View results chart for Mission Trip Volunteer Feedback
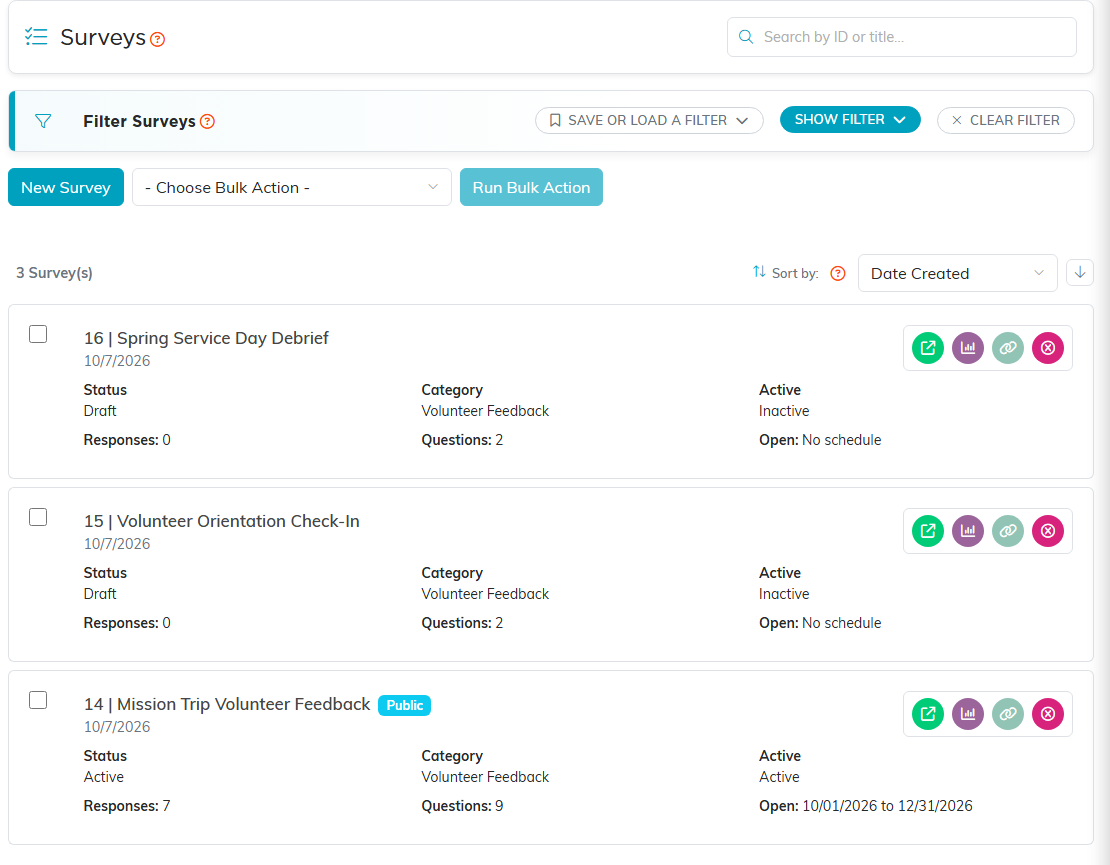Screen dimensions: 1110x865 coord(968,714)
